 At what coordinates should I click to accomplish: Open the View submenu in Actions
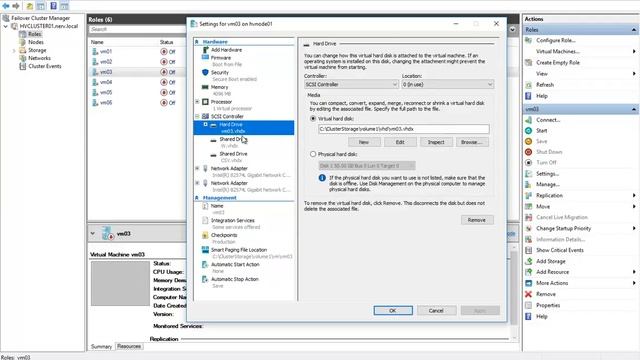pyautogui.click(x=542, y=73)
